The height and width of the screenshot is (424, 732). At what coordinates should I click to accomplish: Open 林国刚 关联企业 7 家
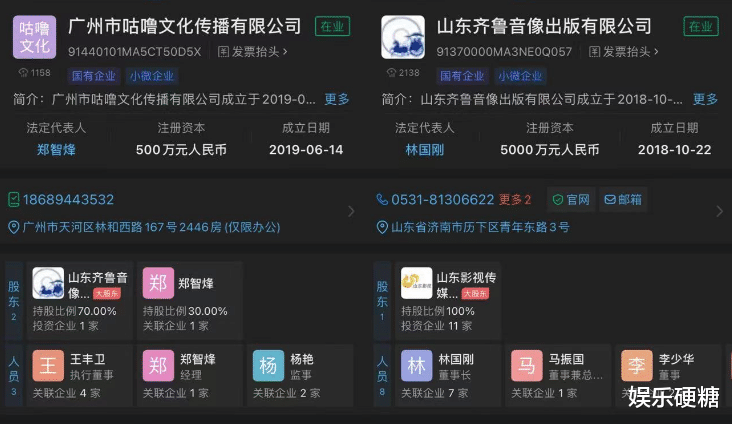[x=435, y=393]
